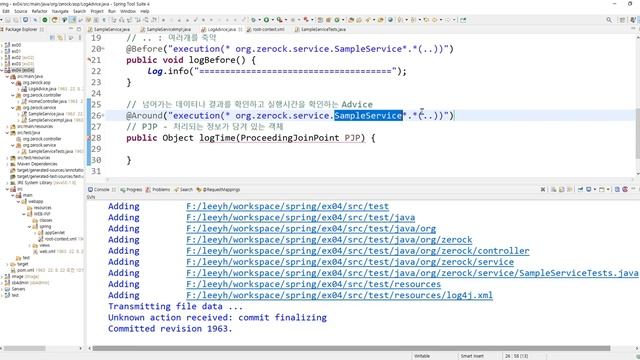Open the ex04/src/test link in console
The image size is (640, 360).
point(287,207)
